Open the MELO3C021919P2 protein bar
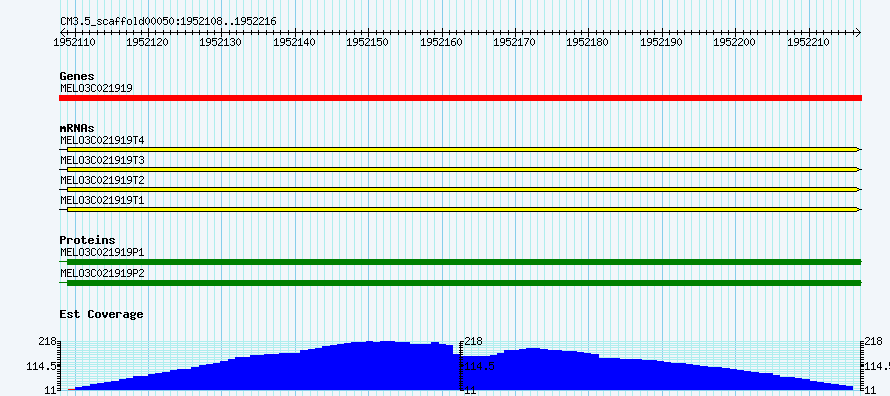The width and height of the screenshot is (890, 396). coord(460,283)
